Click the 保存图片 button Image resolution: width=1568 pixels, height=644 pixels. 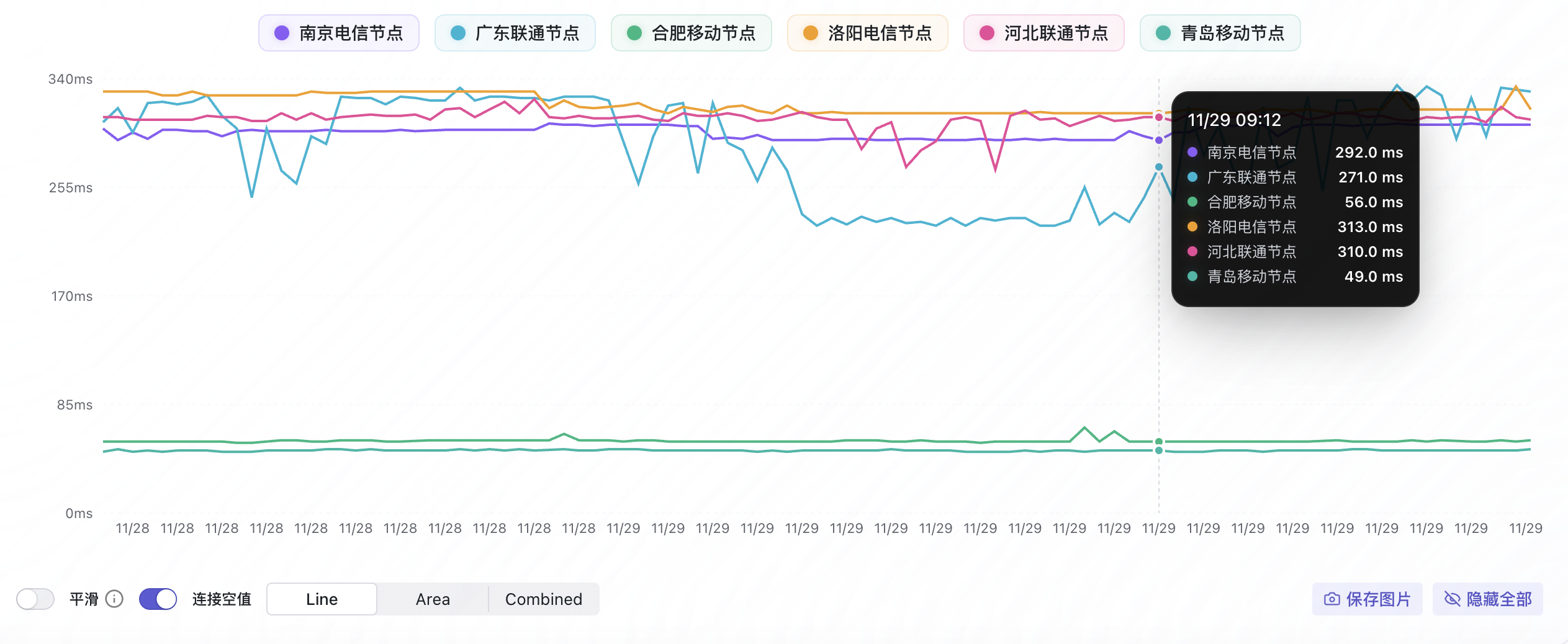tap(1368, 599)
